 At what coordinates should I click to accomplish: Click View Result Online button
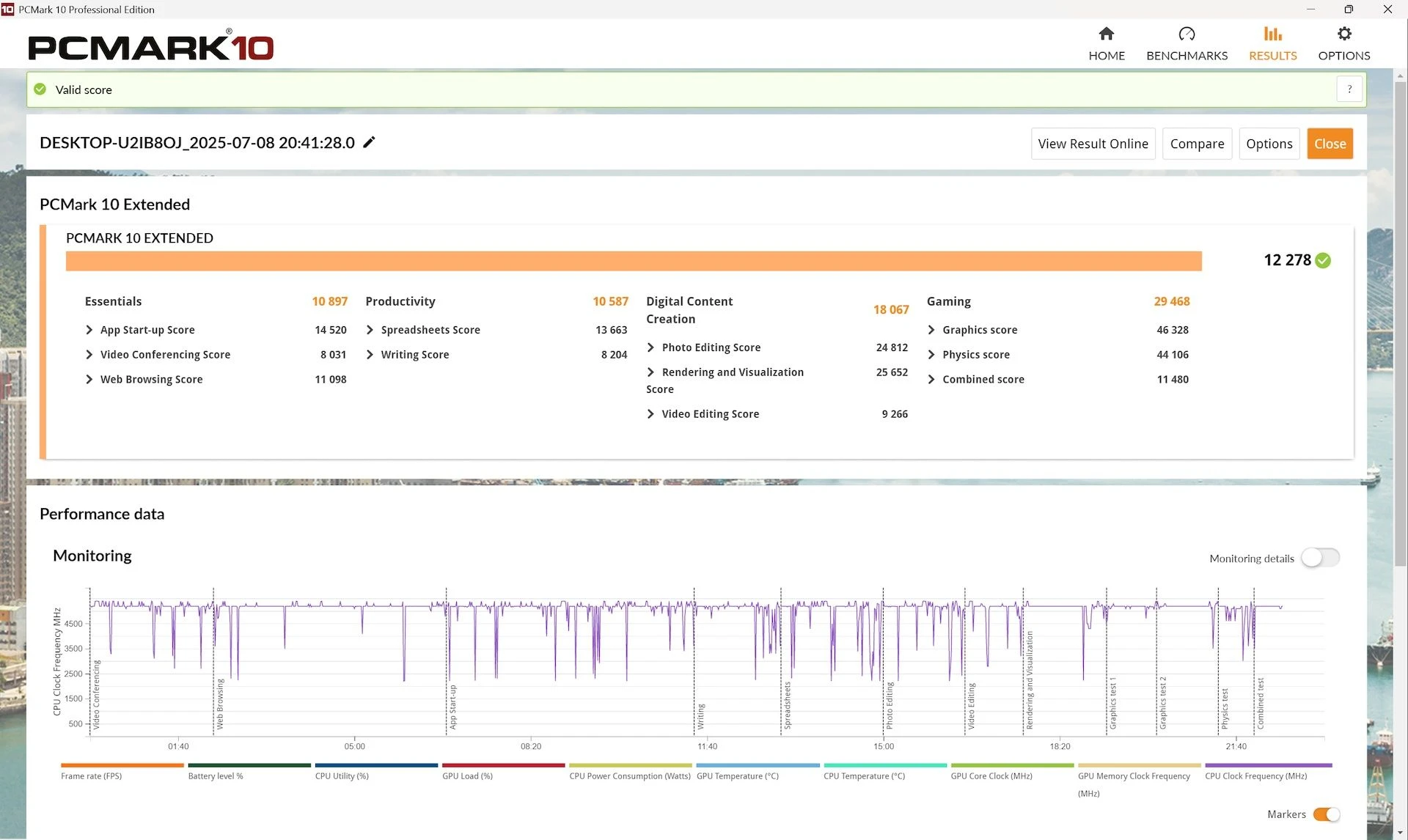(x=1093, y=144)
